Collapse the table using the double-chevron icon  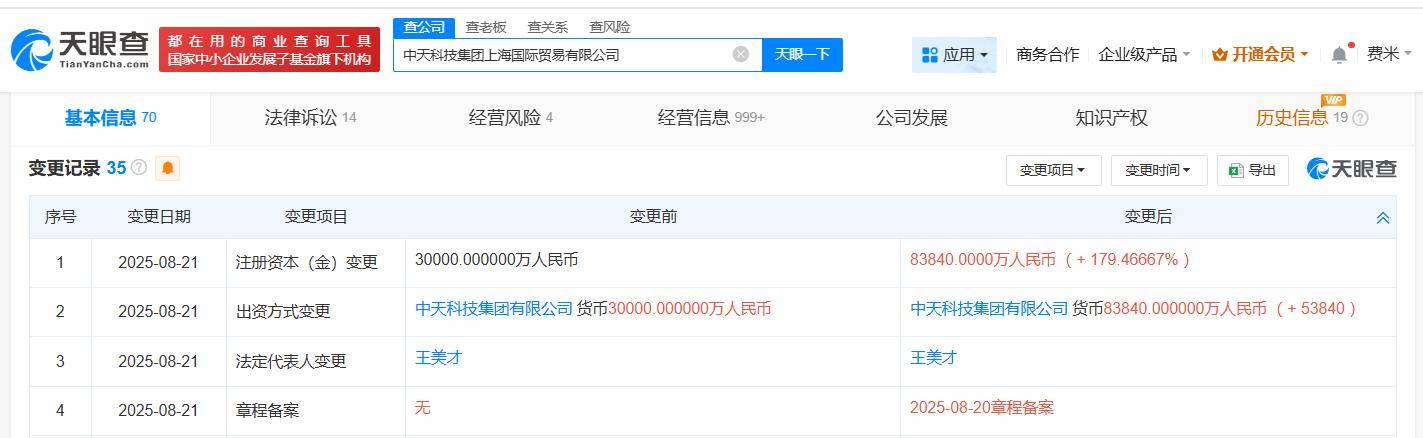pos(1383,217)
